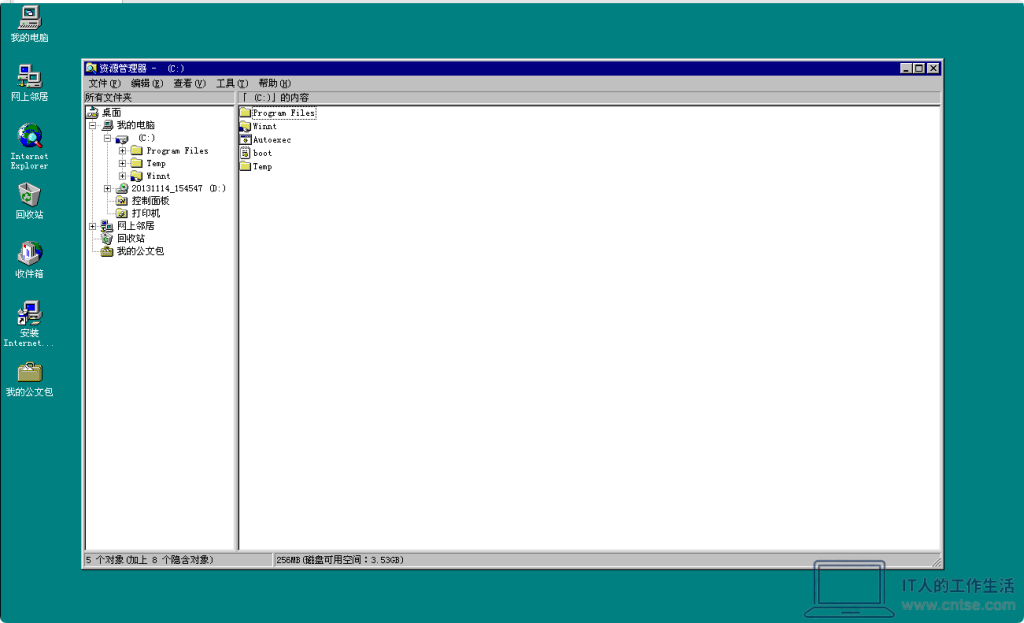Click Temp folder icon in tree
The width and height of the screenshot is (1024, 623).
[136, 163]
